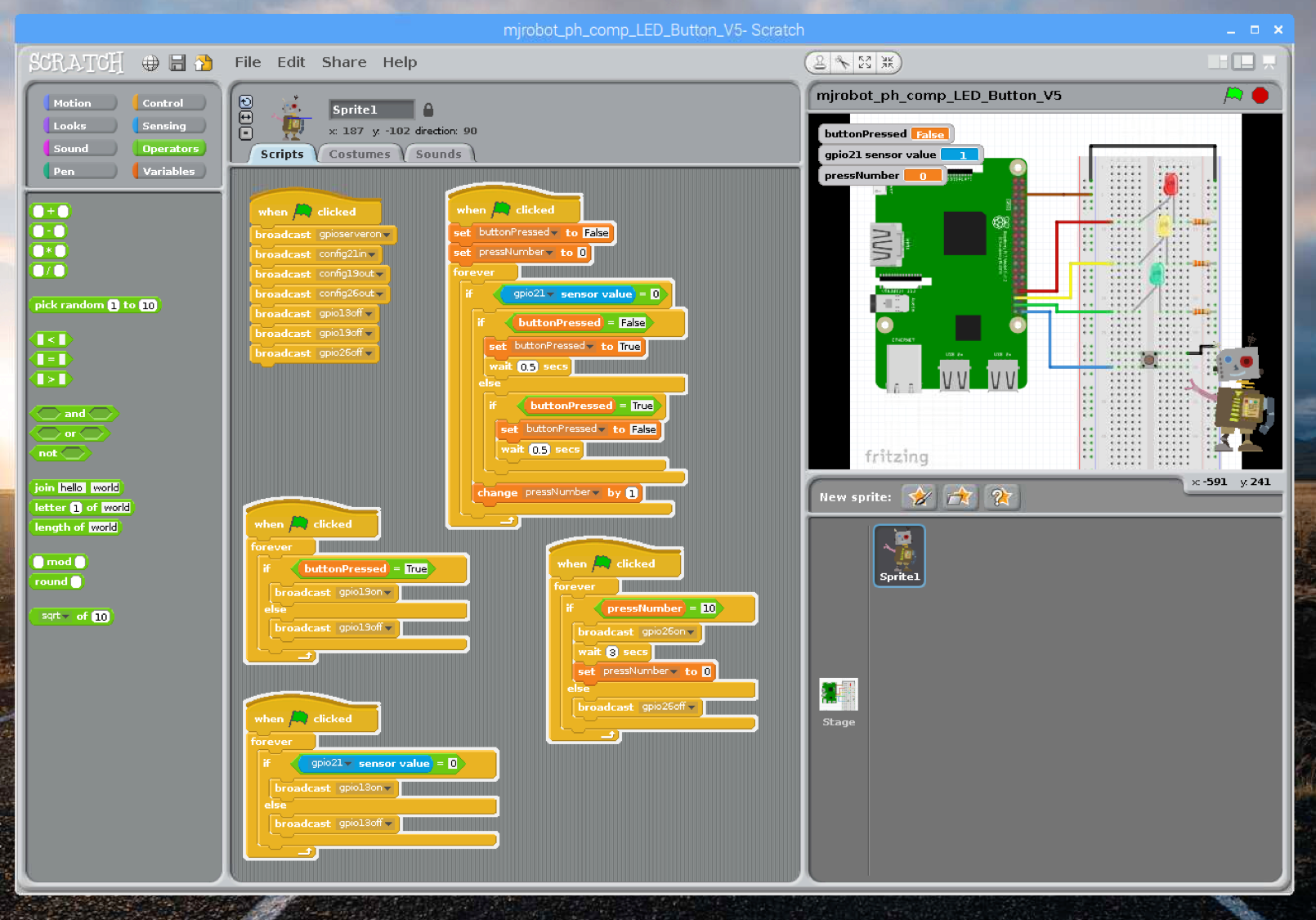
Task: Save the project using the disk icon
Action: [177, 62]
